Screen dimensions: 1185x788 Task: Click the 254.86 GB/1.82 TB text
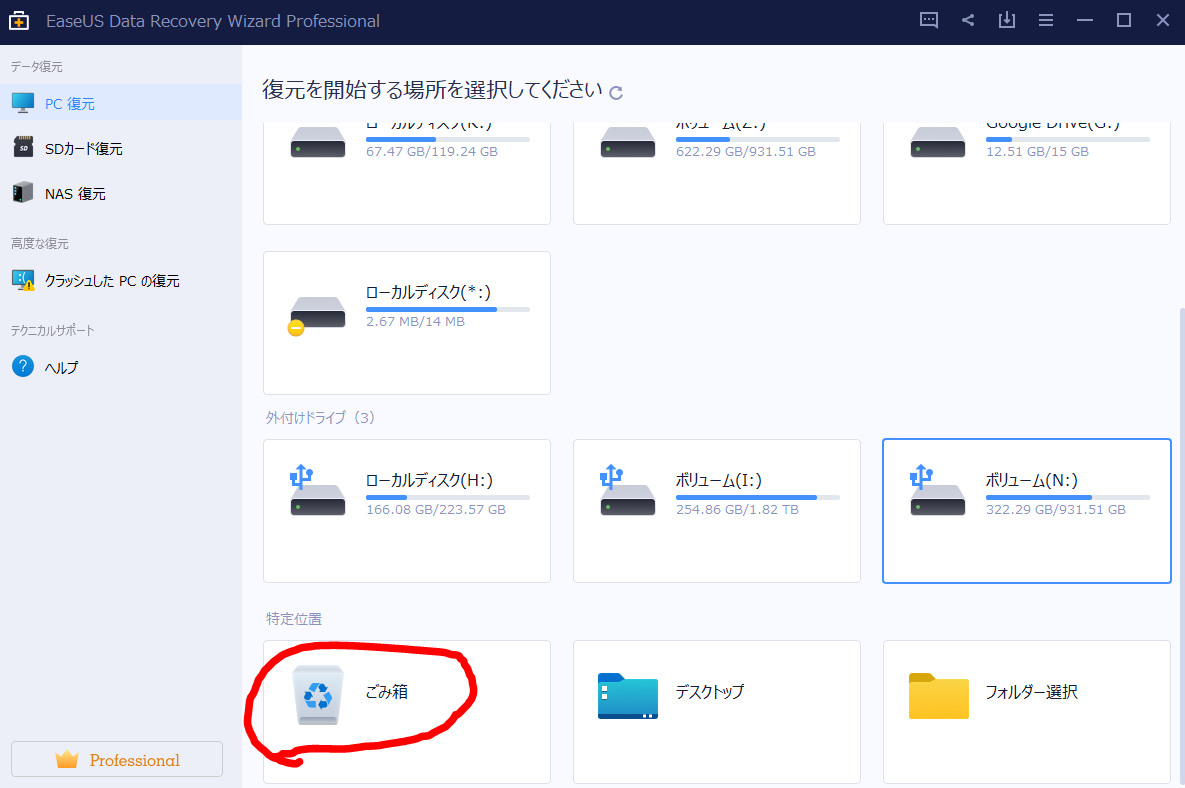point(737,510)
